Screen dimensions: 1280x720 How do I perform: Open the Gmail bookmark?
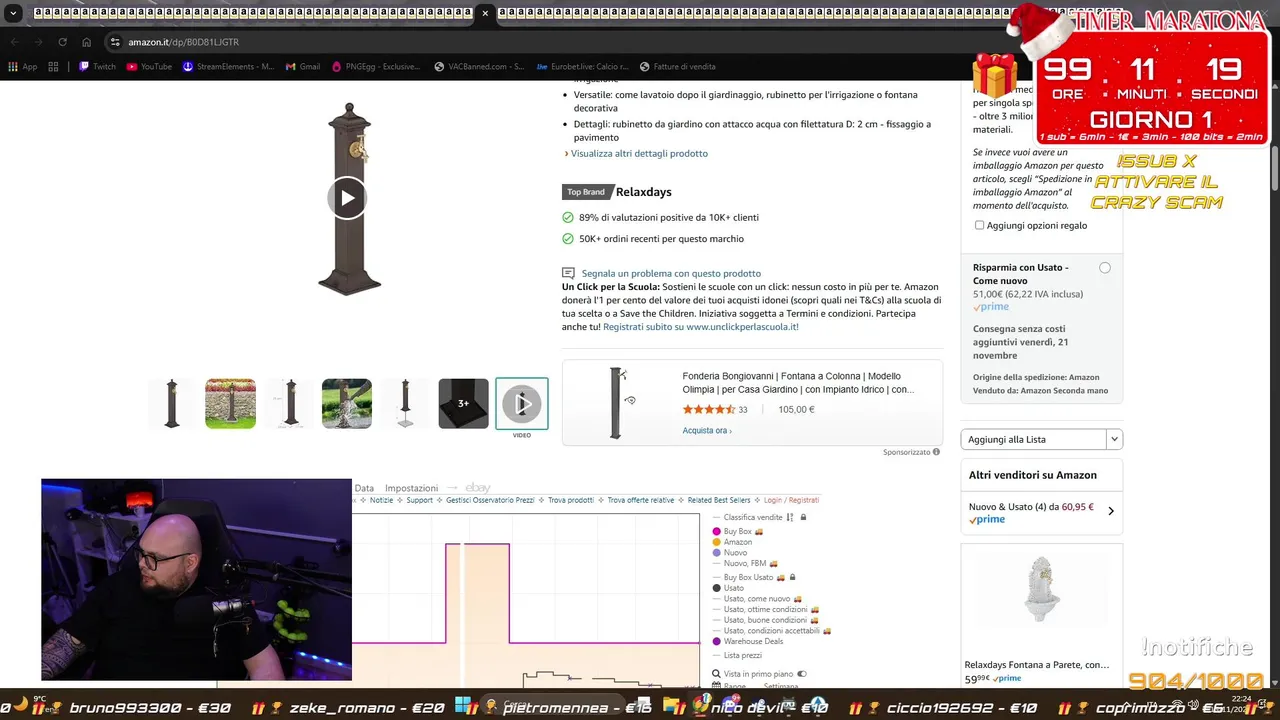[303, 67]
